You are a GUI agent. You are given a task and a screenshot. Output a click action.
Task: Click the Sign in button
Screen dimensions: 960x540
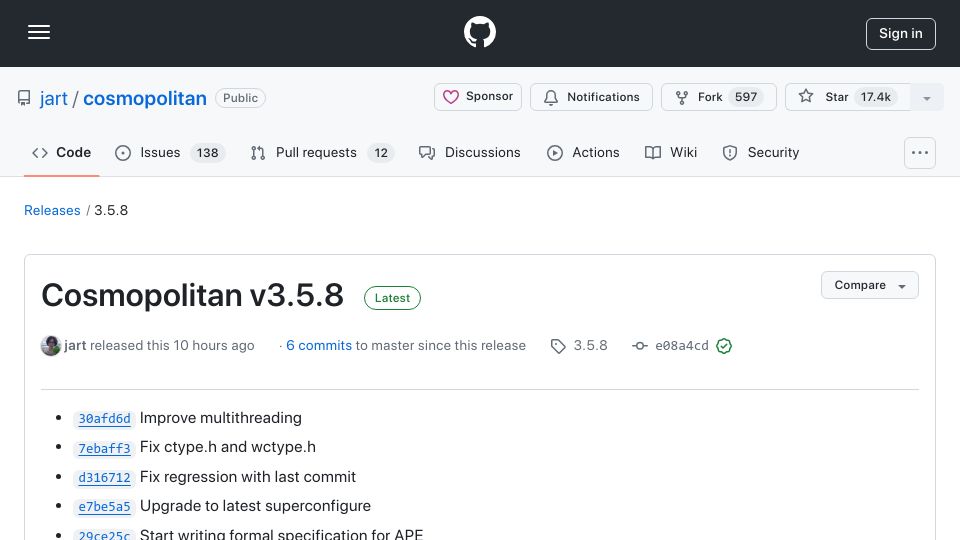(900, 34)
